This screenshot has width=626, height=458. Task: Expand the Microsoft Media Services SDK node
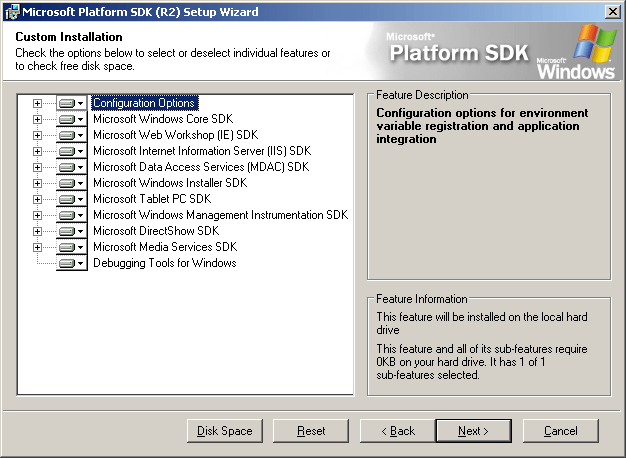(x=37, y=247)
